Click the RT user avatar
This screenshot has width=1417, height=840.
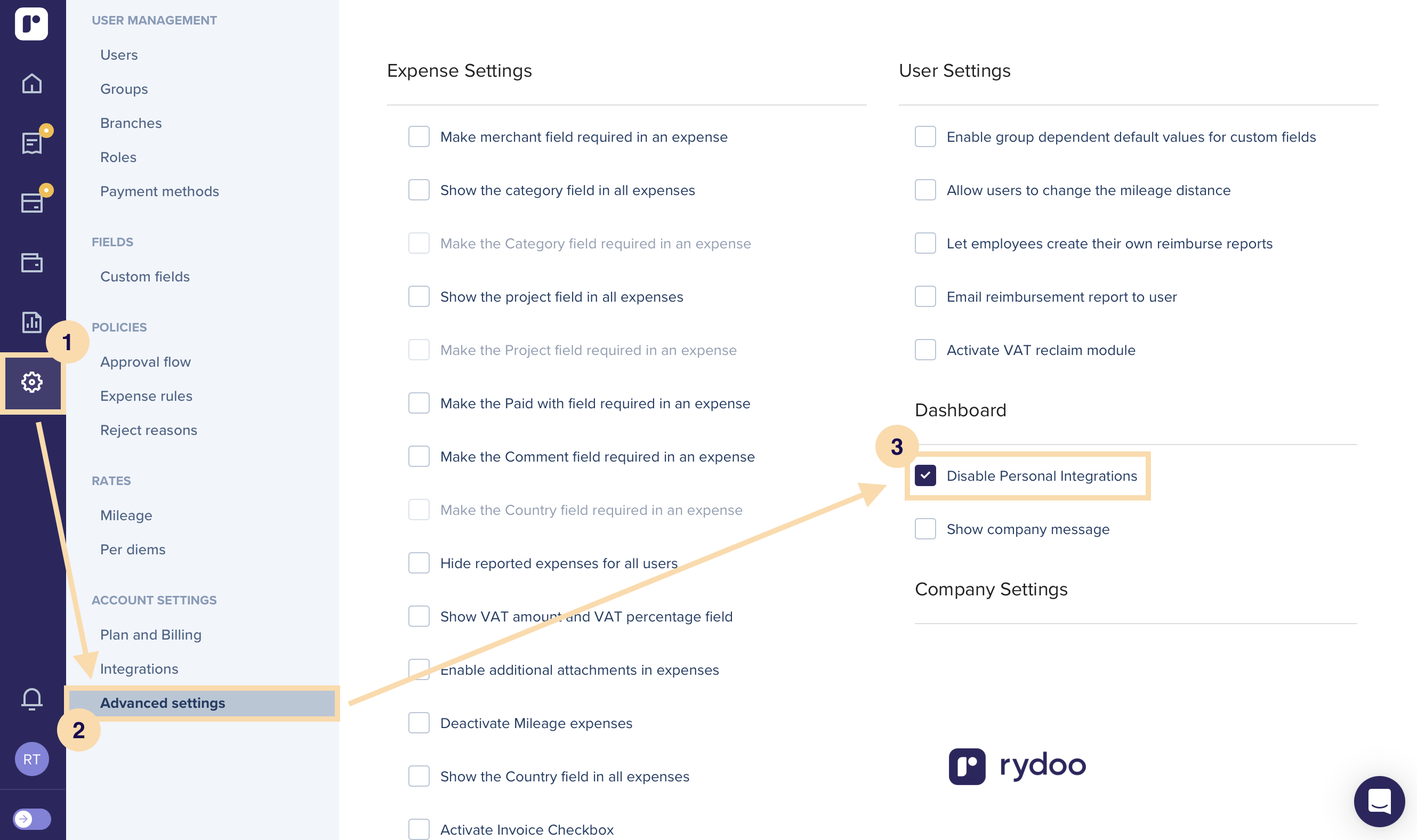[x=31, y=759]
